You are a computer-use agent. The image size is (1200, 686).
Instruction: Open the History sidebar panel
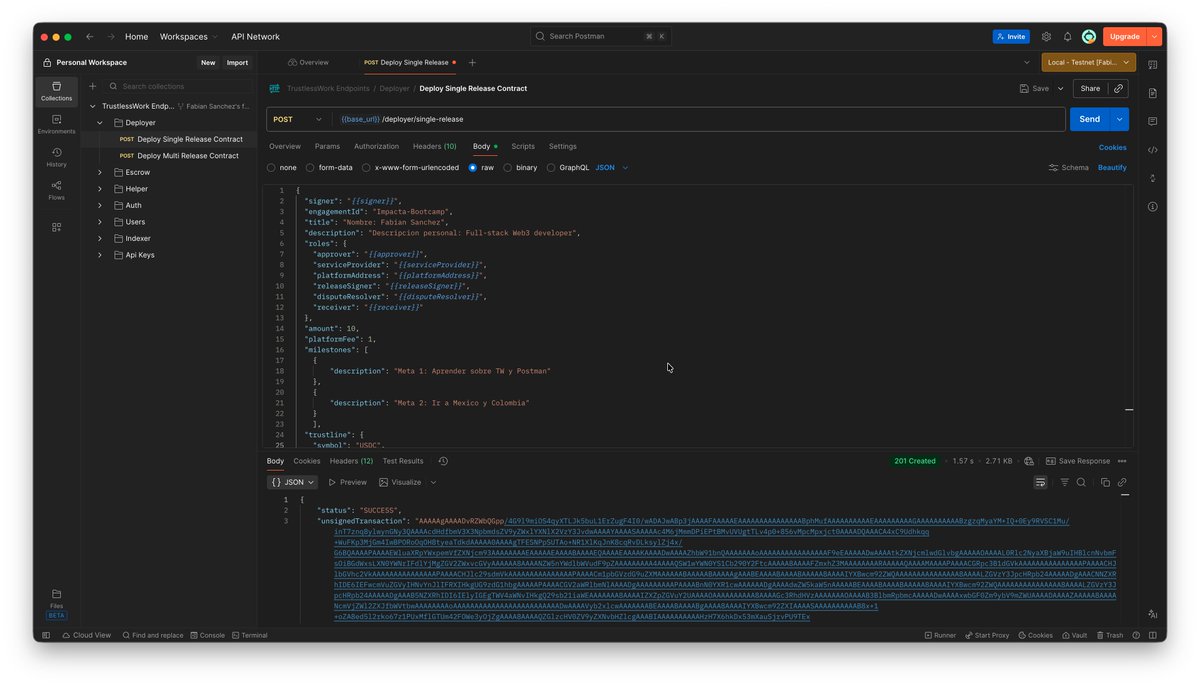56,157
